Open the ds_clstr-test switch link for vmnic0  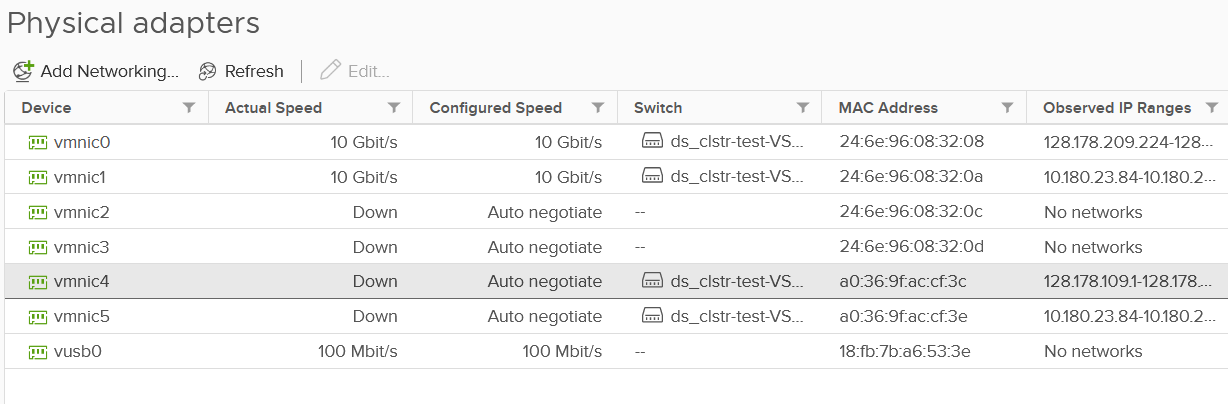click(737, 142)
